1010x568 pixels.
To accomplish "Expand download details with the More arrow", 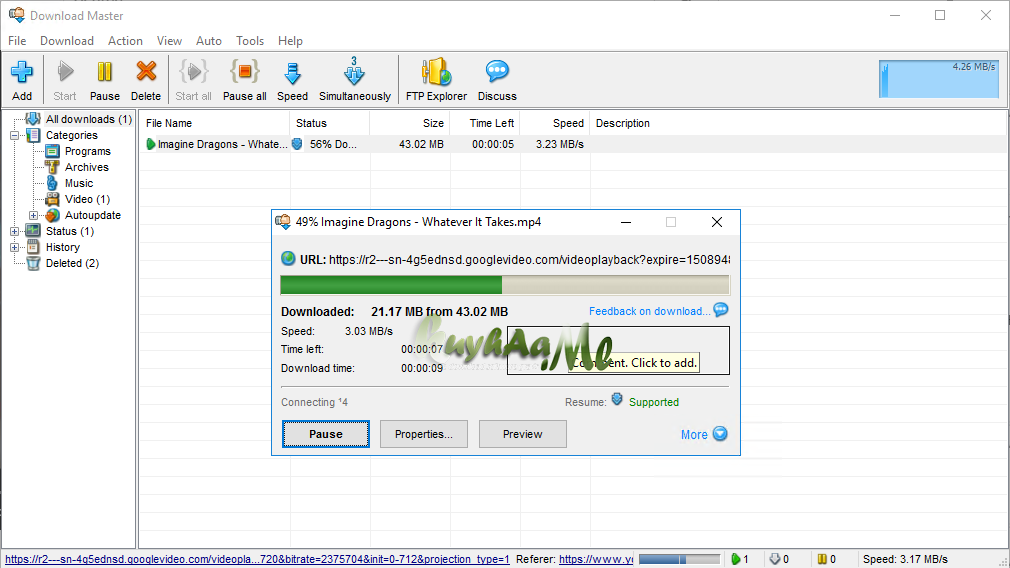I will coord(720,434).
